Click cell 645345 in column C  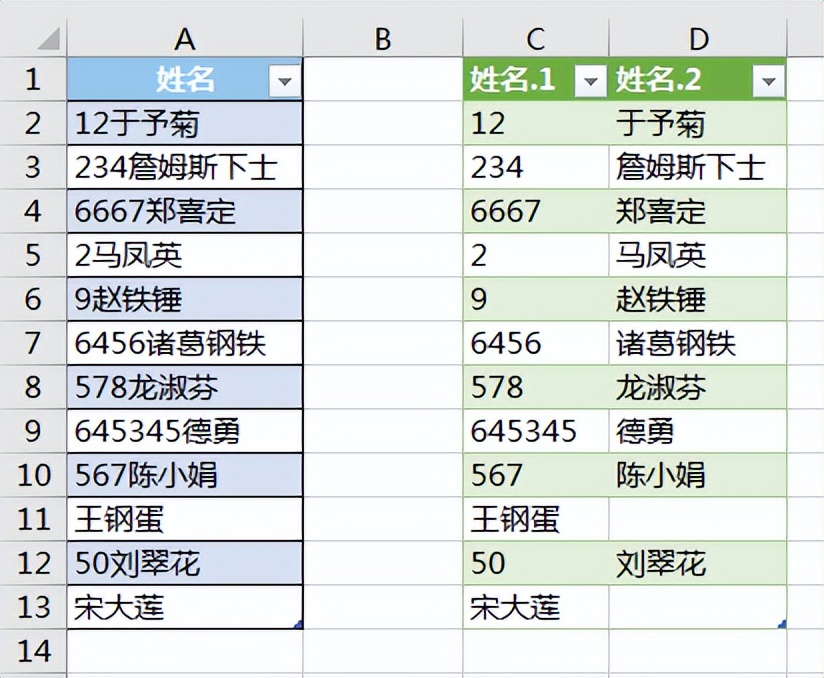pos(535,432)
